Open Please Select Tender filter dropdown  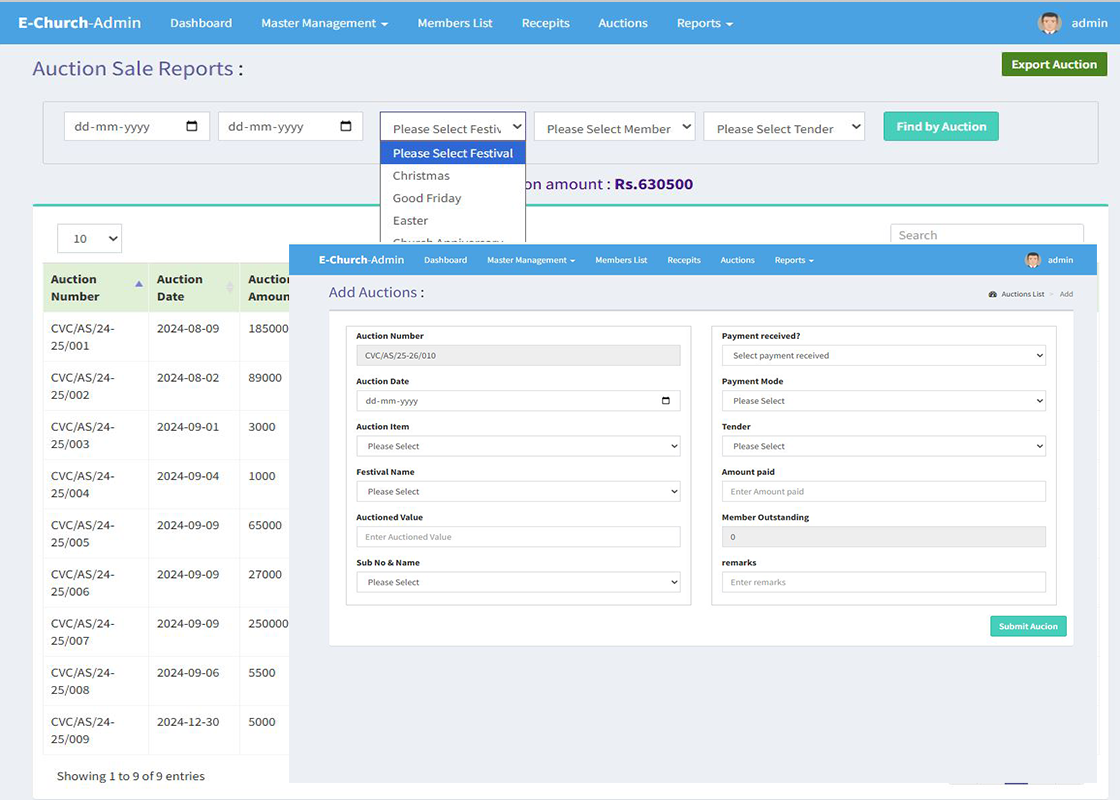pos(784,128)
